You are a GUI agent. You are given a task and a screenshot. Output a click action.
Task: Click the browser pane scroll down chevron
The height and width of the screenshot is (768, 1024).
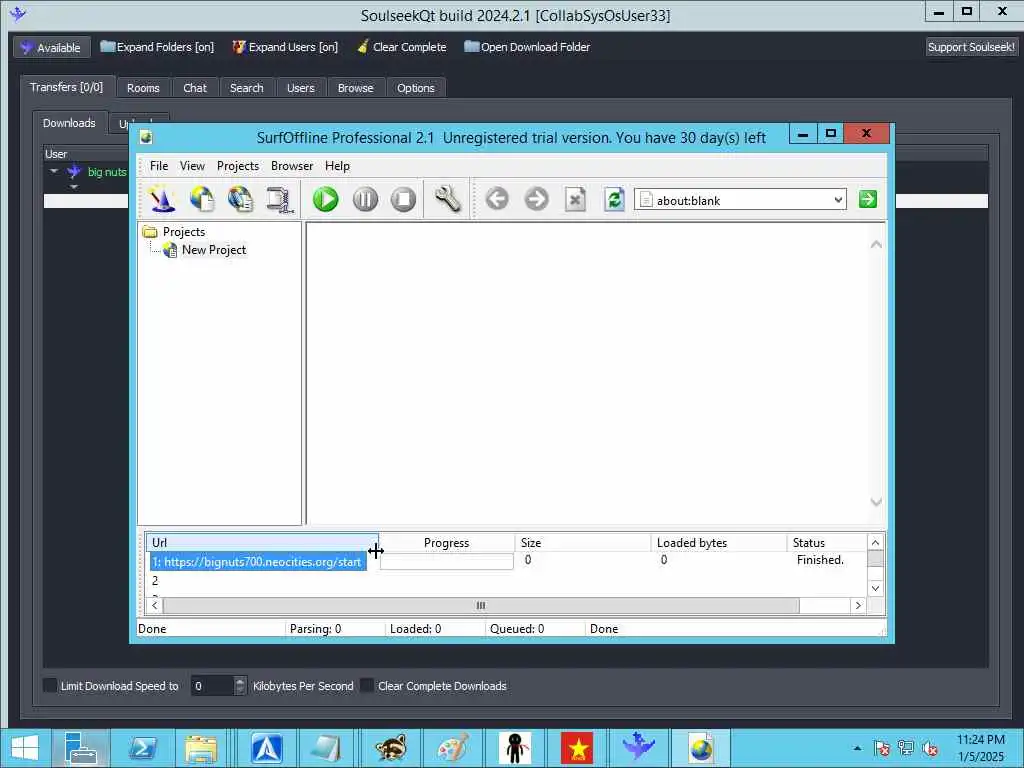coord(876,502)
